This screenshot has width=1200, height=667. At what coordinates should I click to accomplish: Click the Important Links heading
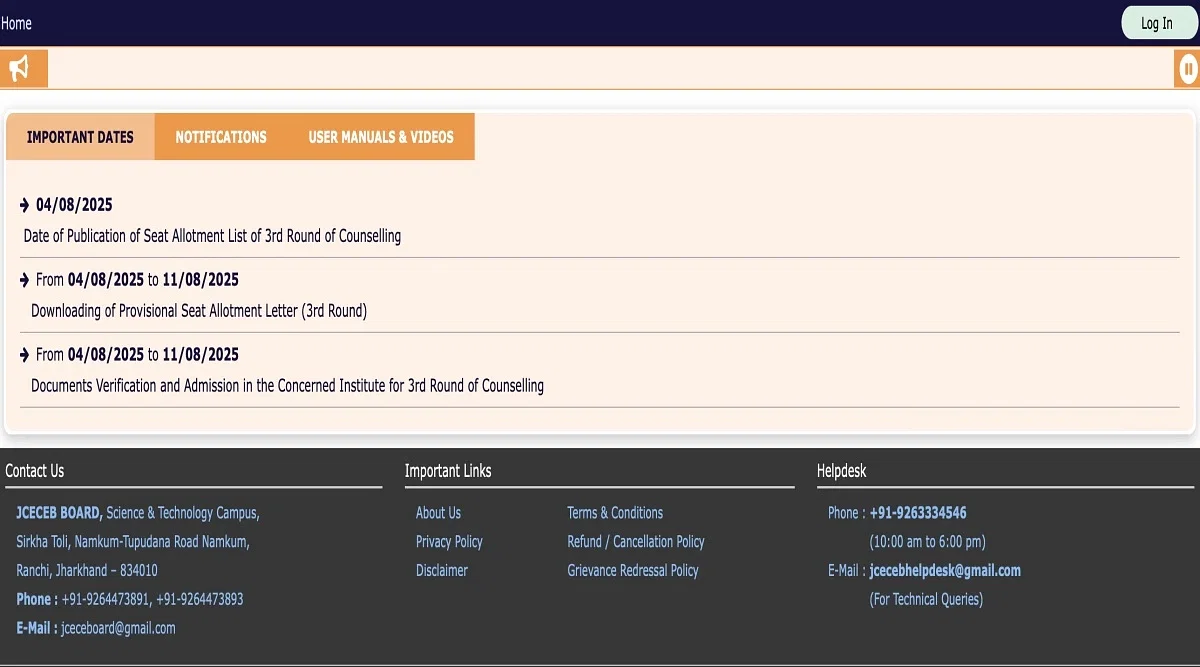tap(448, 471)
